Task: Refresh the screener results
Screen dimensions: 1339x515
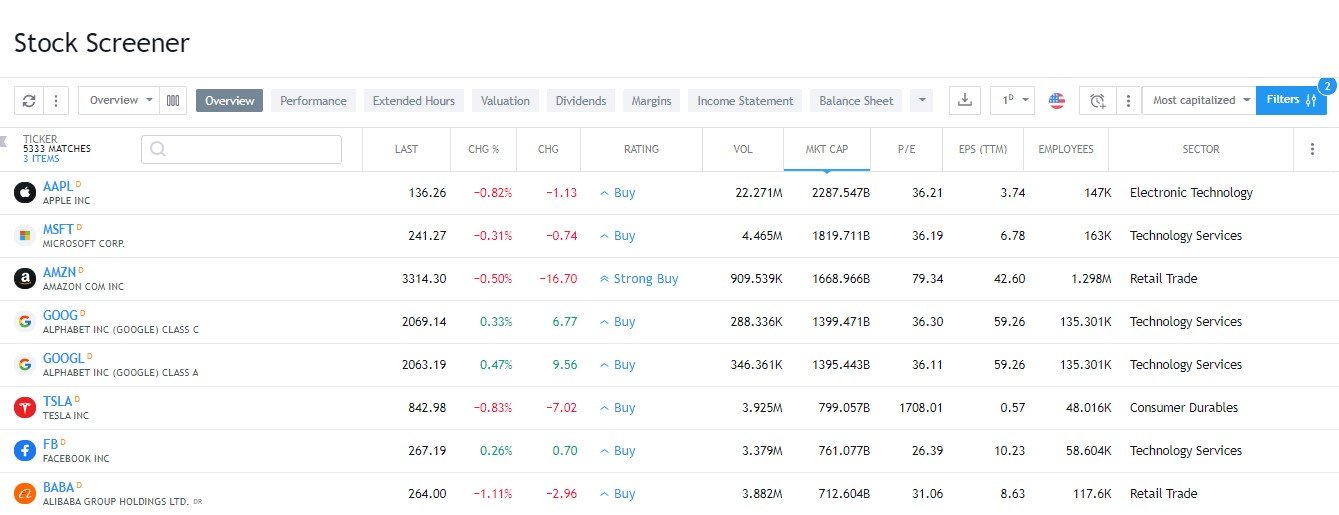Action: click(29, 101)
